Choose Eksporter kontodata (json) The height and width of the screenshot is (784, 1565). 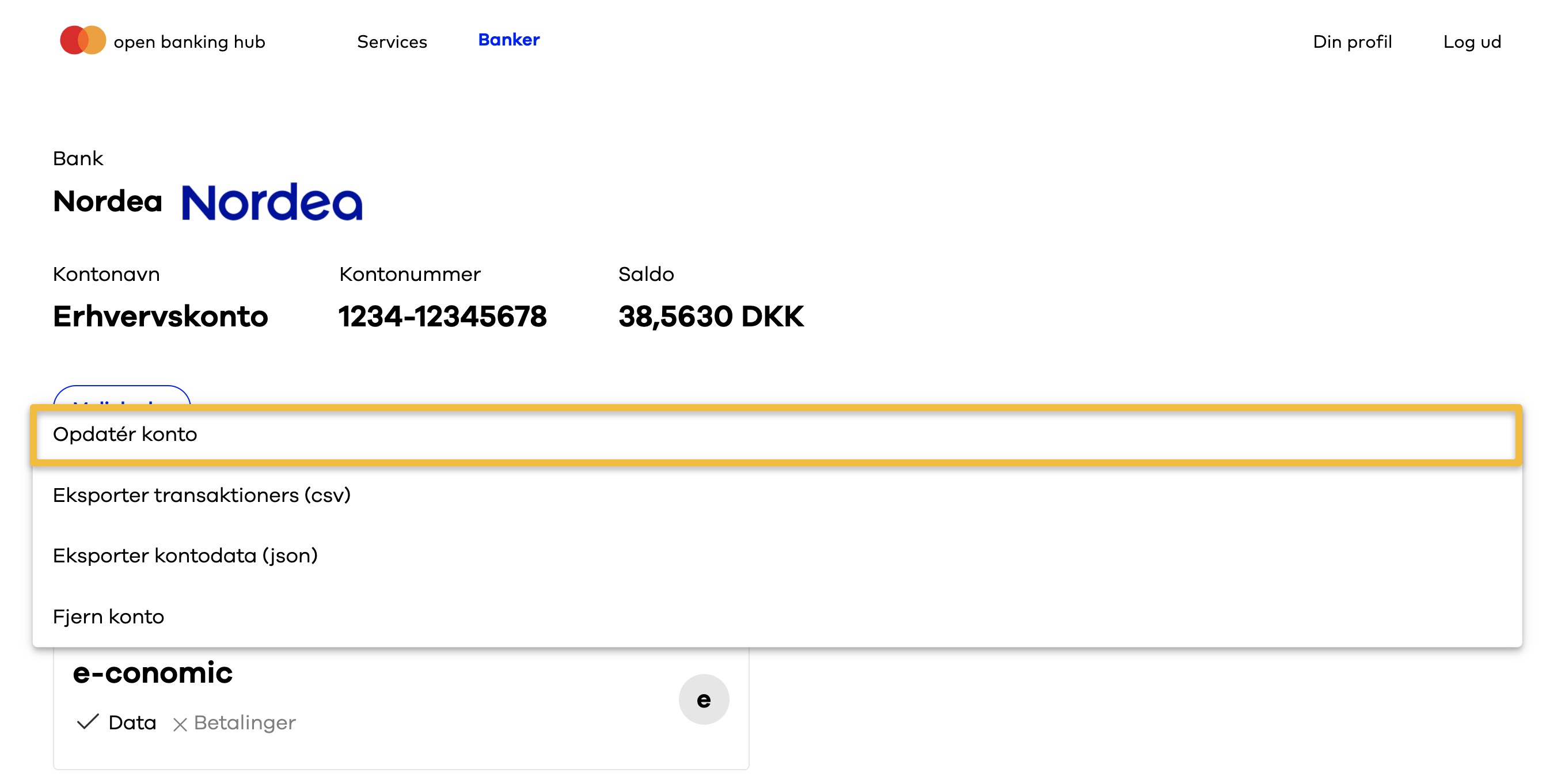[185, 555]
